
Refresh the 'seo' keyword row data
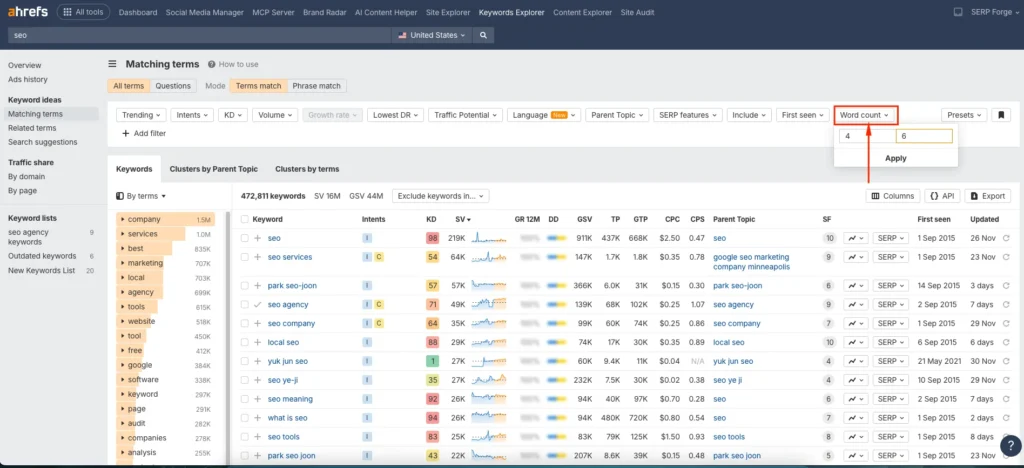1006,238
